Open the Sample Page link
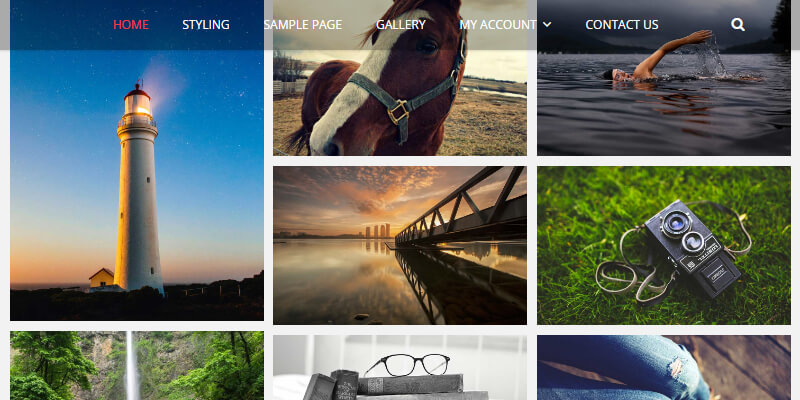The image size is (800, 400). coord(303,24)
